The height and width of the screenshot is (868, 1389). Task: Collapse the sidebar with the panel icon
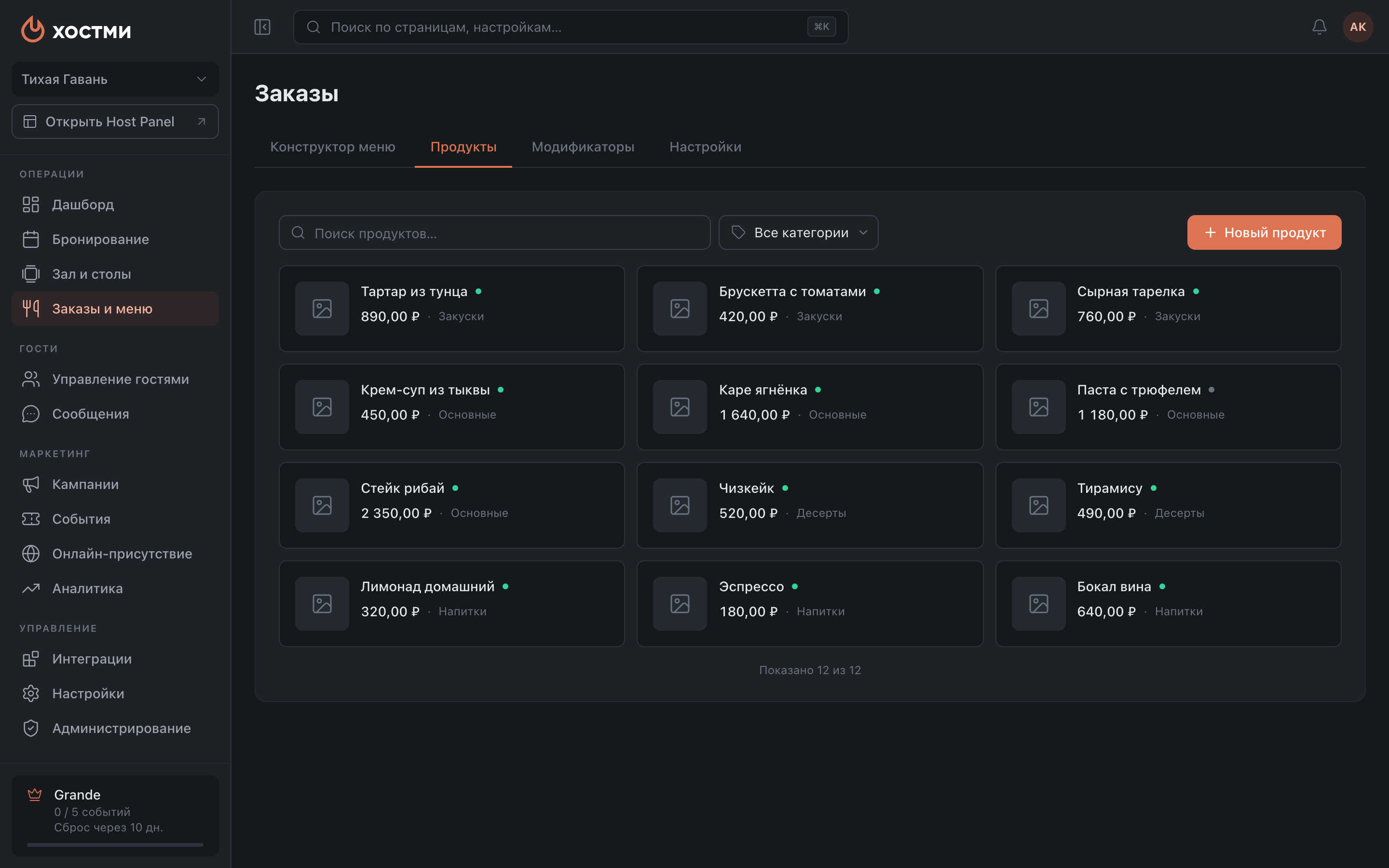262,27
